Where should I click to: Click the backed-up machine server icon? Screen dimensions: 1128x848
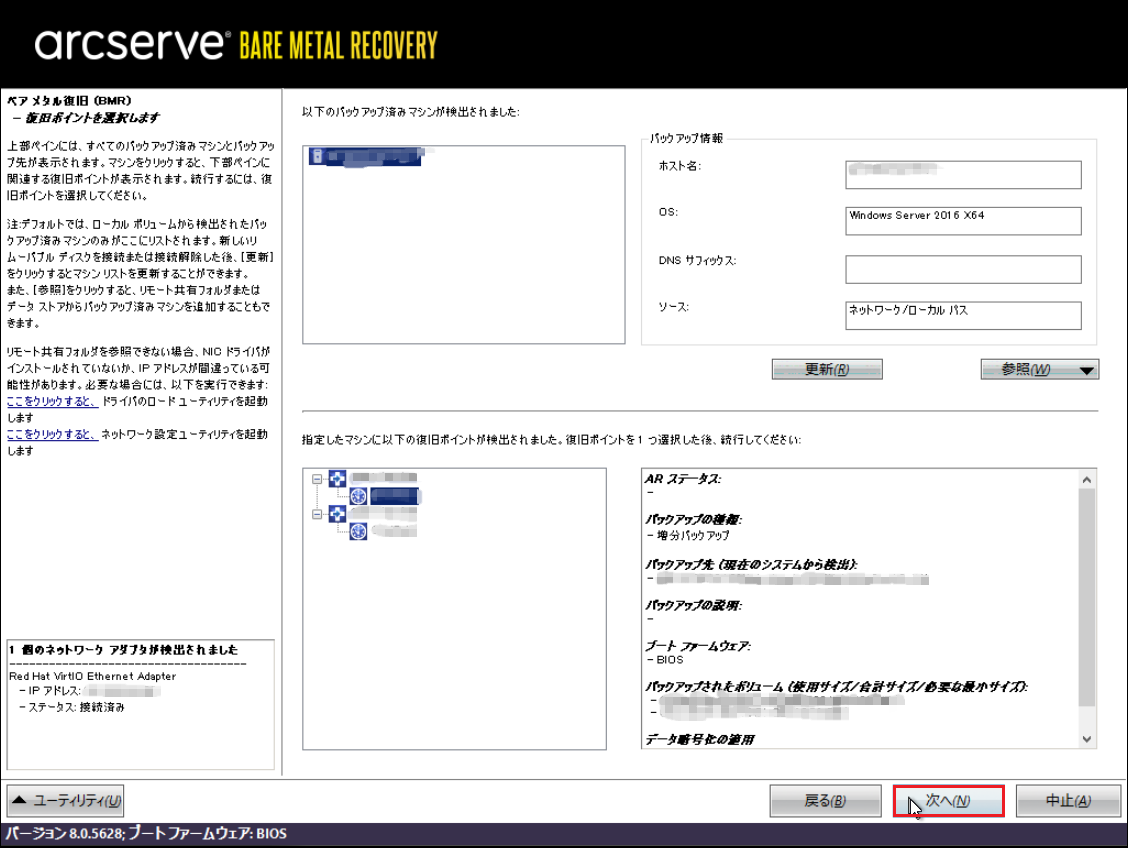[318, 156]
